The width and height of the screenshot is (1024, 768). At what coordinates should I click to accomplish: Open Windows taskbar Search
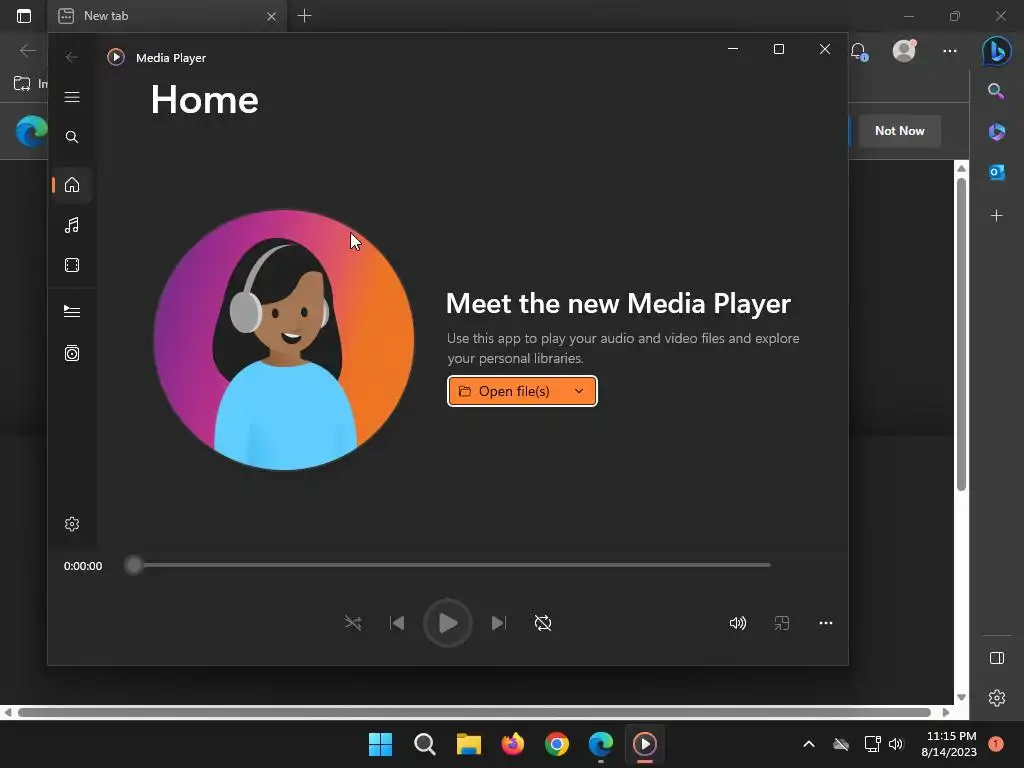point(424,744)
